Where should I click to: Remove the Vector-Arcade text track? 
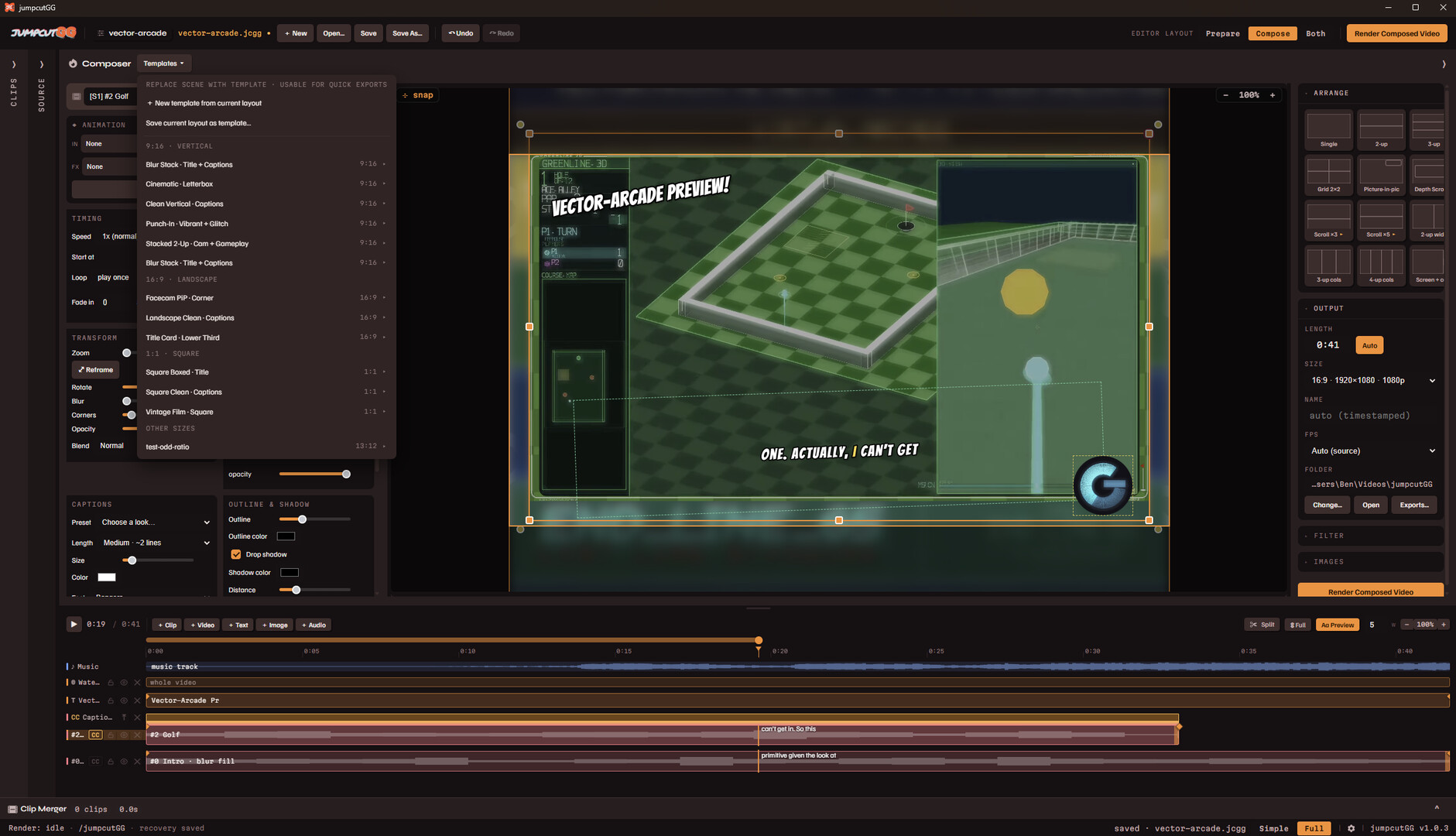137,701
